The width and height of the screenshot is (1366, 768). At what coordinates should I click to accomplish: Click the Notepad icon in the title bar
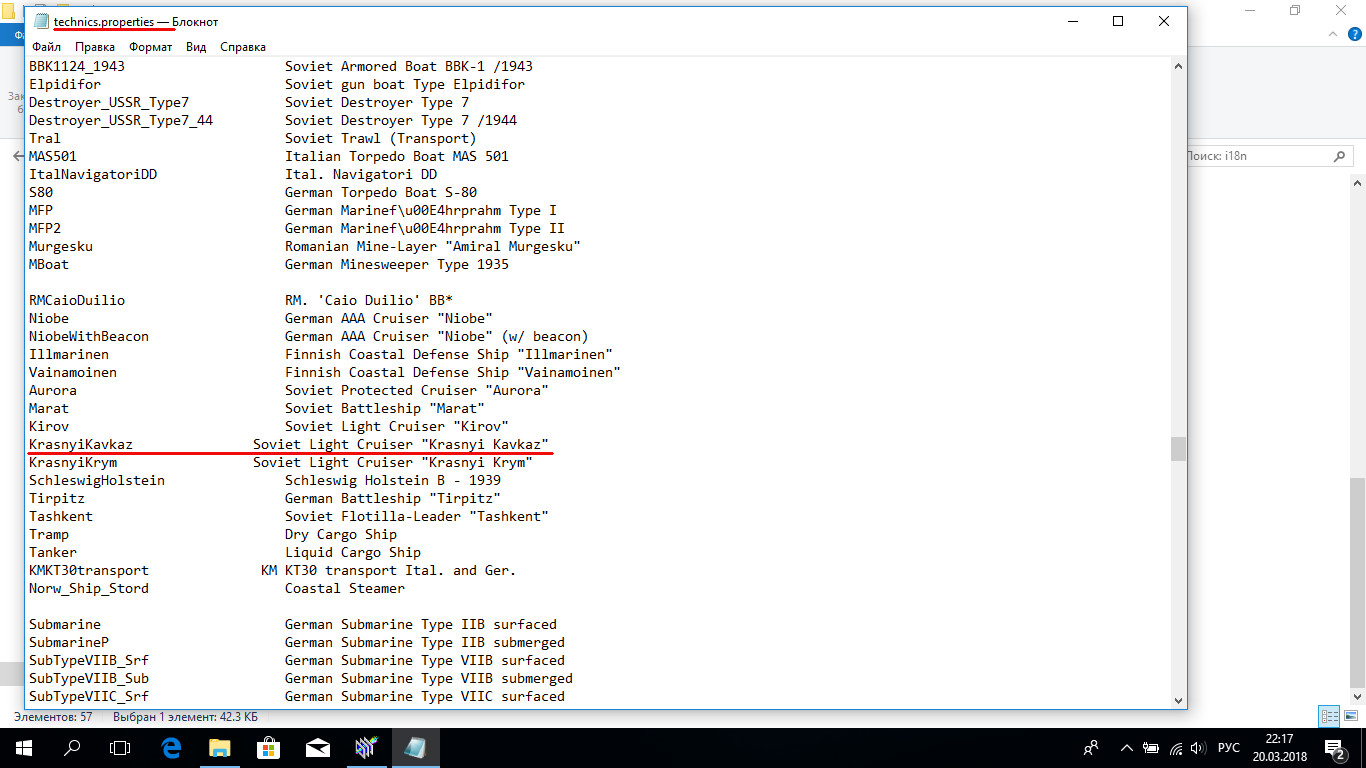coord(41,22)
